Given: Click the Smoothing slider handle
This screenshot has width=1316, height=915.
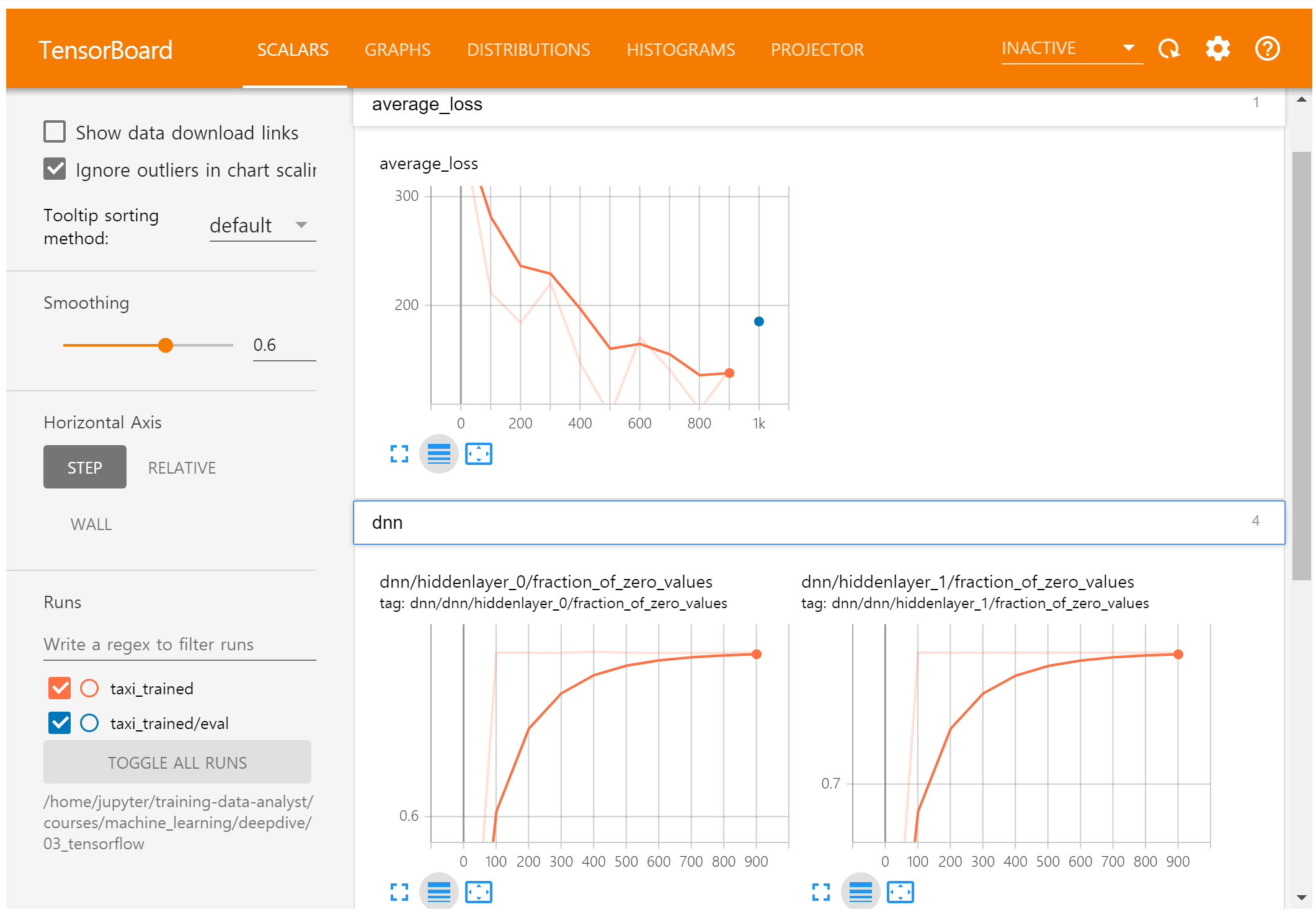Looking at the screenshot, I should (165, 345).
